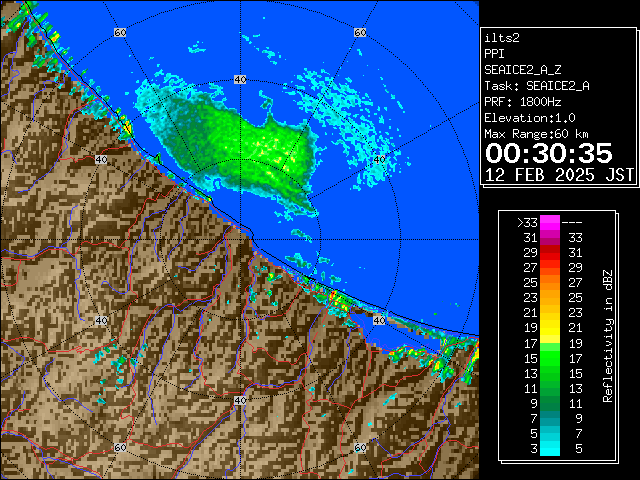Click the "Max Range:60 km" line

coord(537,134)
